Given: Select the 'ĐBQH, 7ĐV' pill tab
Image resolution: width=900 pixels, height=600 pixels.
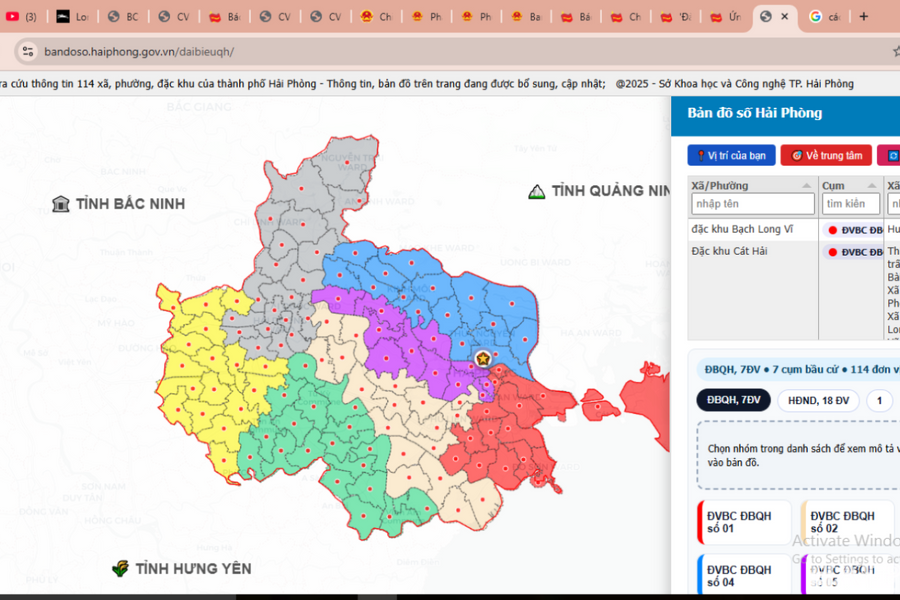Looking at the screenshot, I should point(734,400).
